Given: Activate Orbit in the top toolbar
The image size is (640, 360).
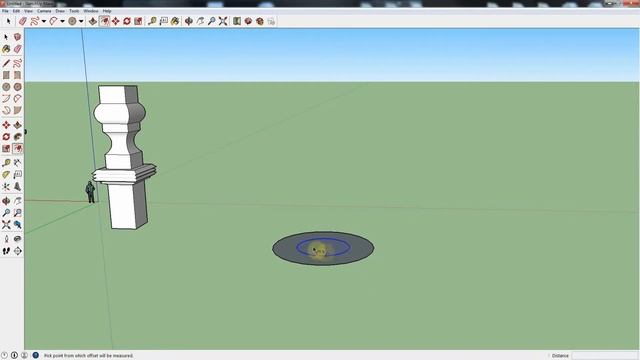Looking at the screenshot, I should pos(189,21).
